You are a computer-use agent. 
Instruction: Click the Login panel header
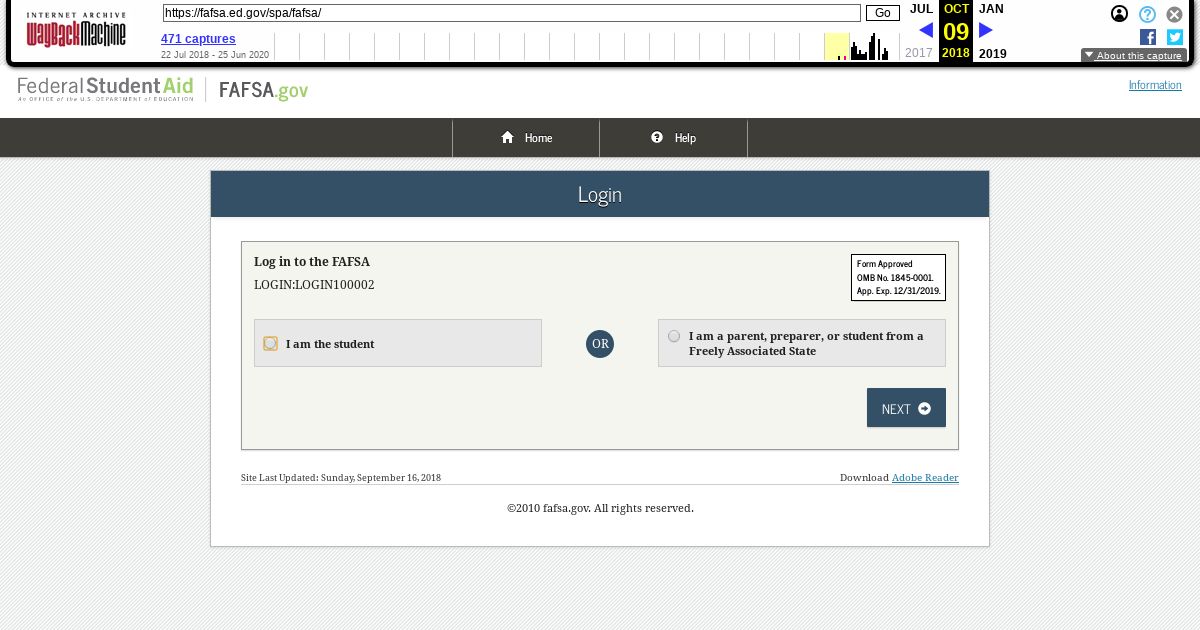[600, 194]
